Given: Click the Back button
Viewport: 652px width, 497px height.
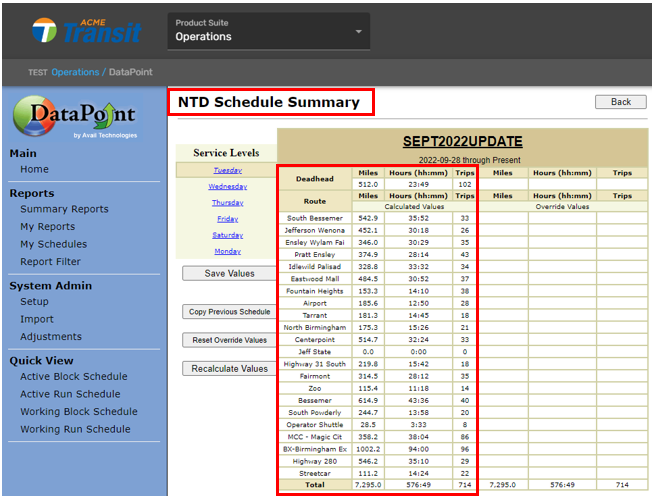Looking at the screenshot, I should 620,102.
